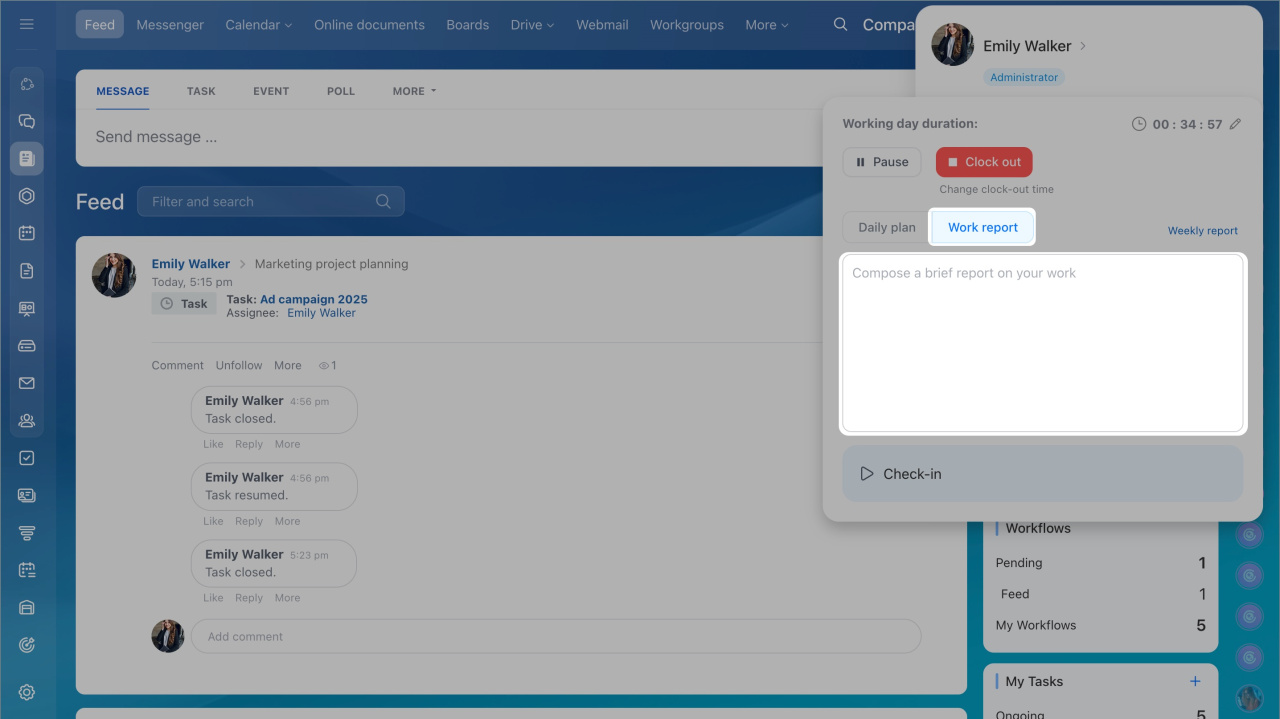Switch to the Daily plan tab
Screen dimensions: 1280x719
(886, 227)
